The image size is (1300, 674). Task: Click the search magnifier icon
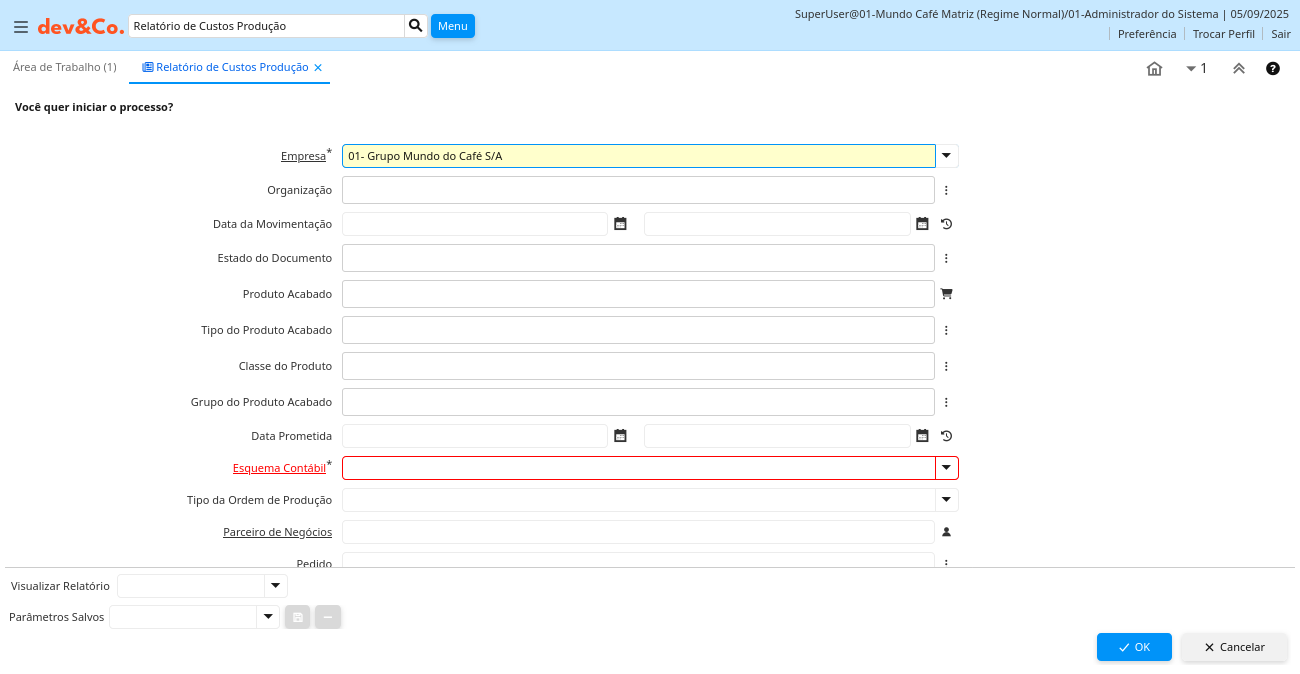tap(416, 26)
